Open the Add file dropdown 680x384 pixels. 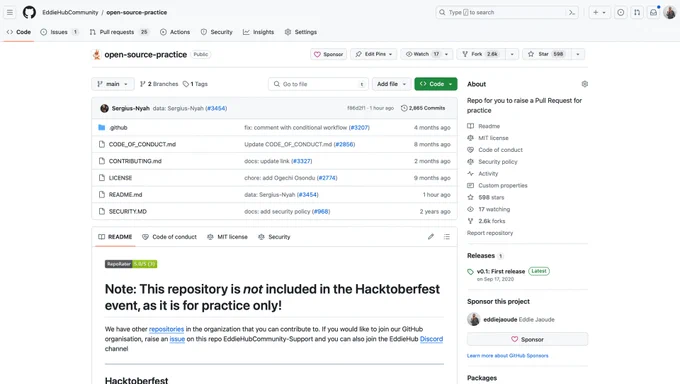point(392,84)
